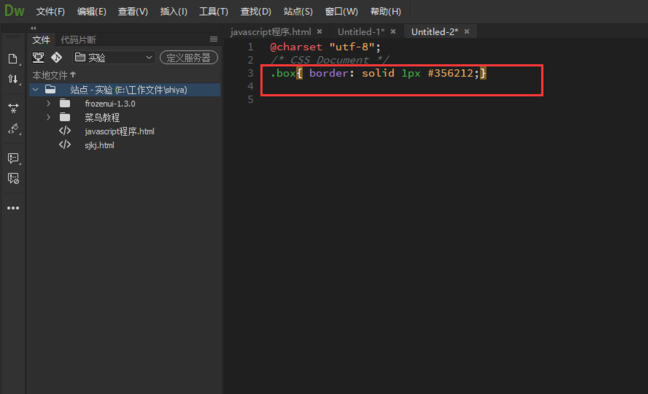Select javascript程序.html in file tree
Screen dimensions: 648x394
point(119,131)
